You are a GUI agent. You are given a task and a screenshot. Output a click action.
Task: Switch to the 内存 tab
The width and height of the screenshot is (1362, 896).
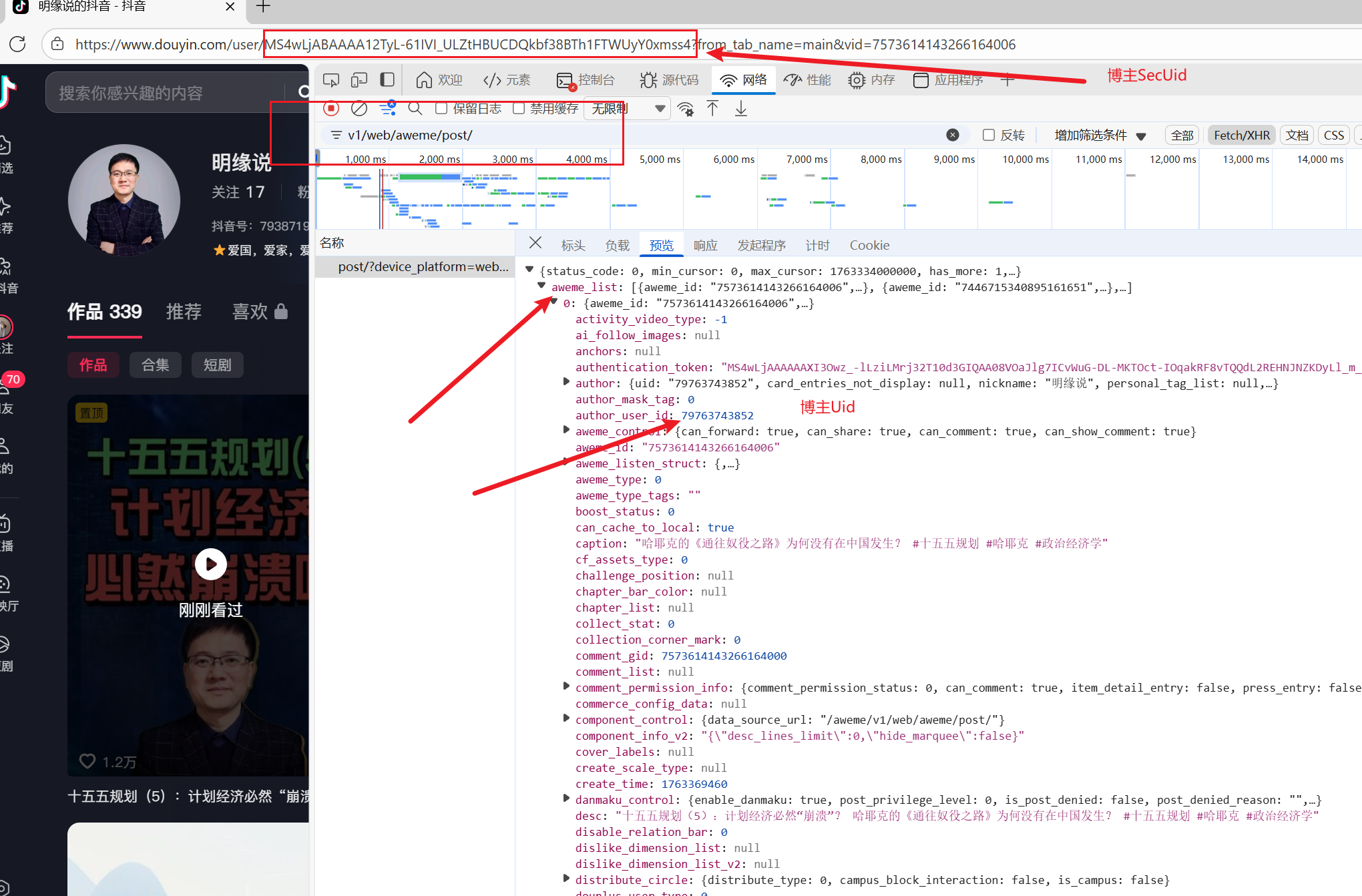871,80
